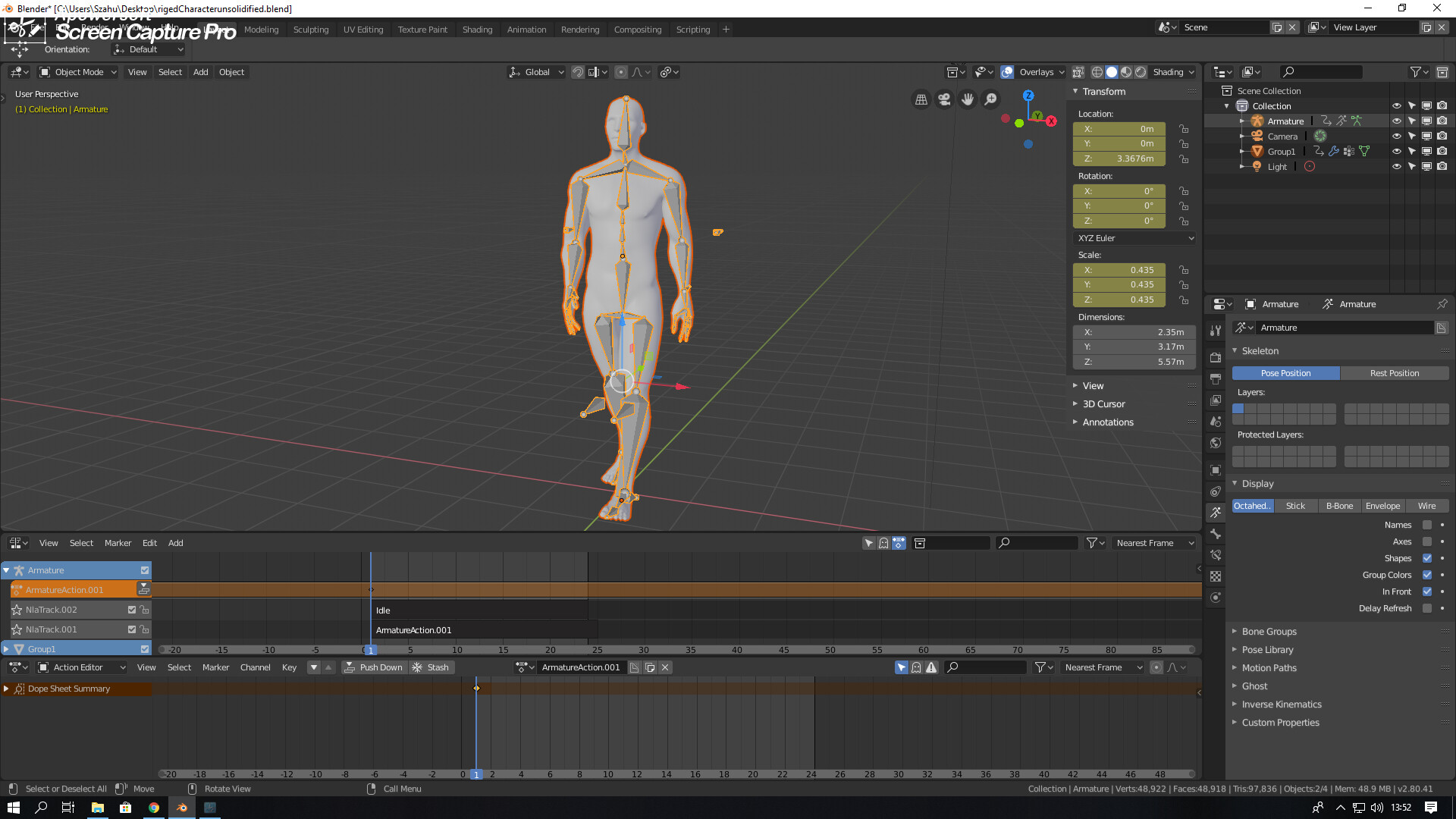This screenshot has height=819, width=1456.
Task: Enable the Names checkbox under Display
Action: (1427, 524)
